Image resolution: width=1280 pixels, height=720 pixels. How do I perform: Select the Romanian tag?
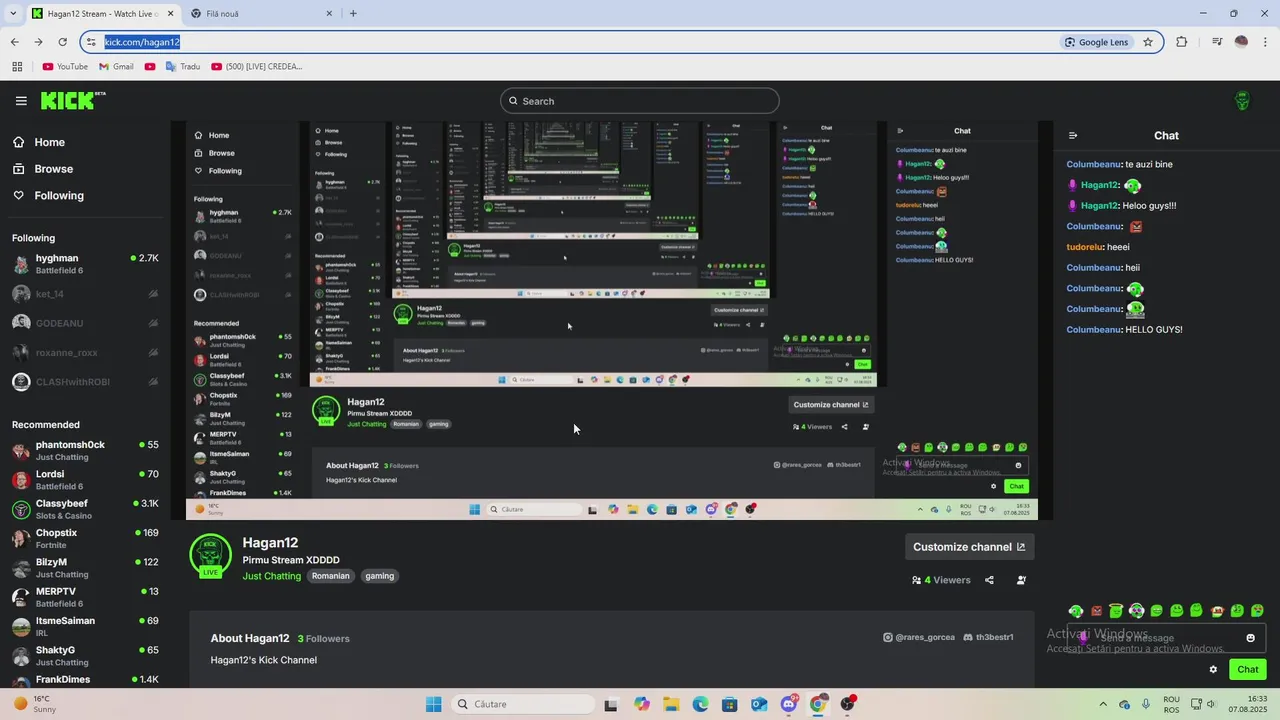coord(331,576)
